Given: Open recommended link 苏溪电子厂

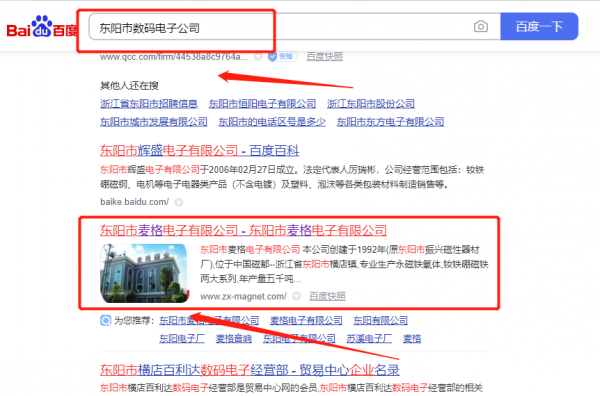Looking at the screenshot, I should click(369, 339).
